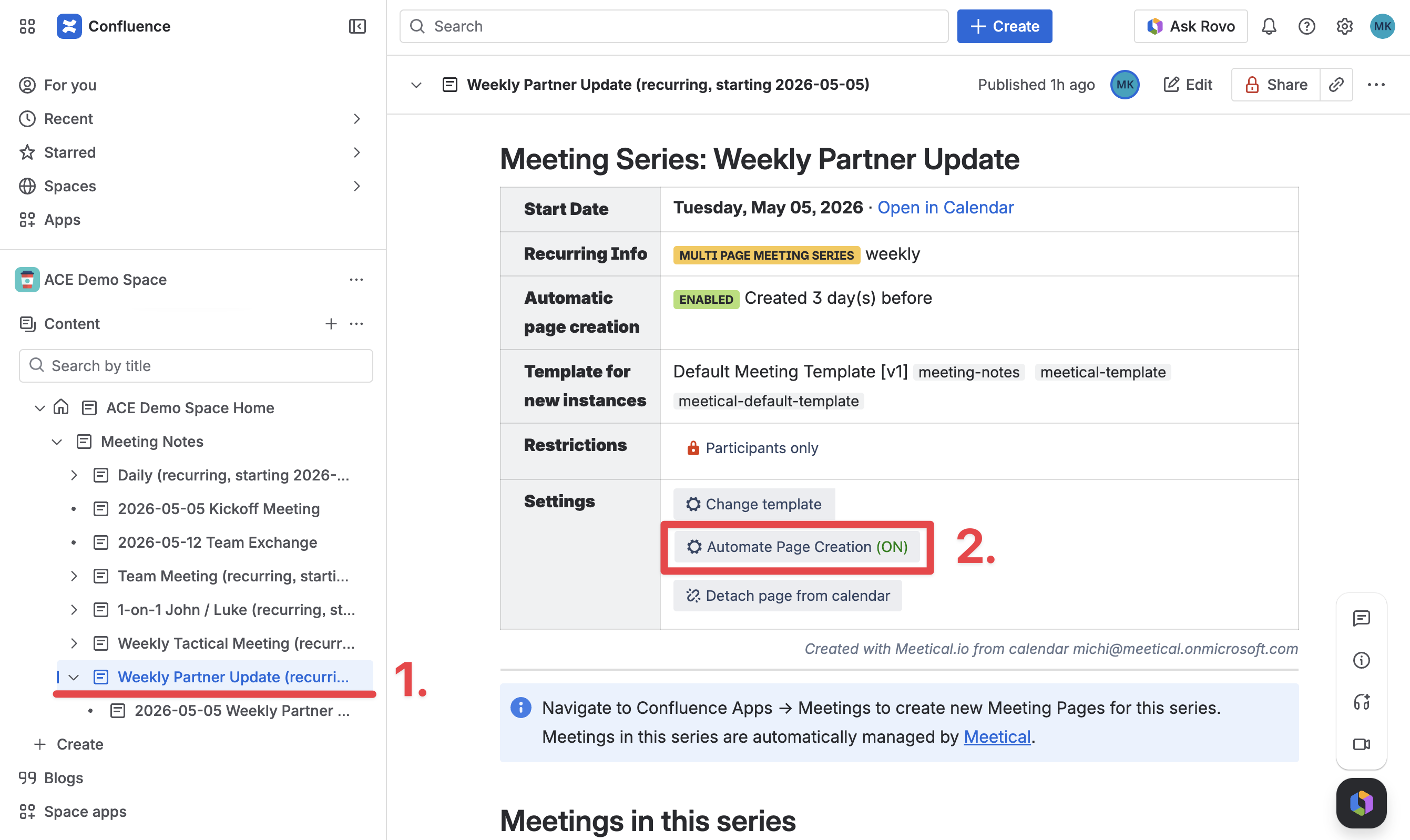Click the red lock on Participants only
Screen dimensions: 1410x840
pyautogui.click(x=693, y=448)
